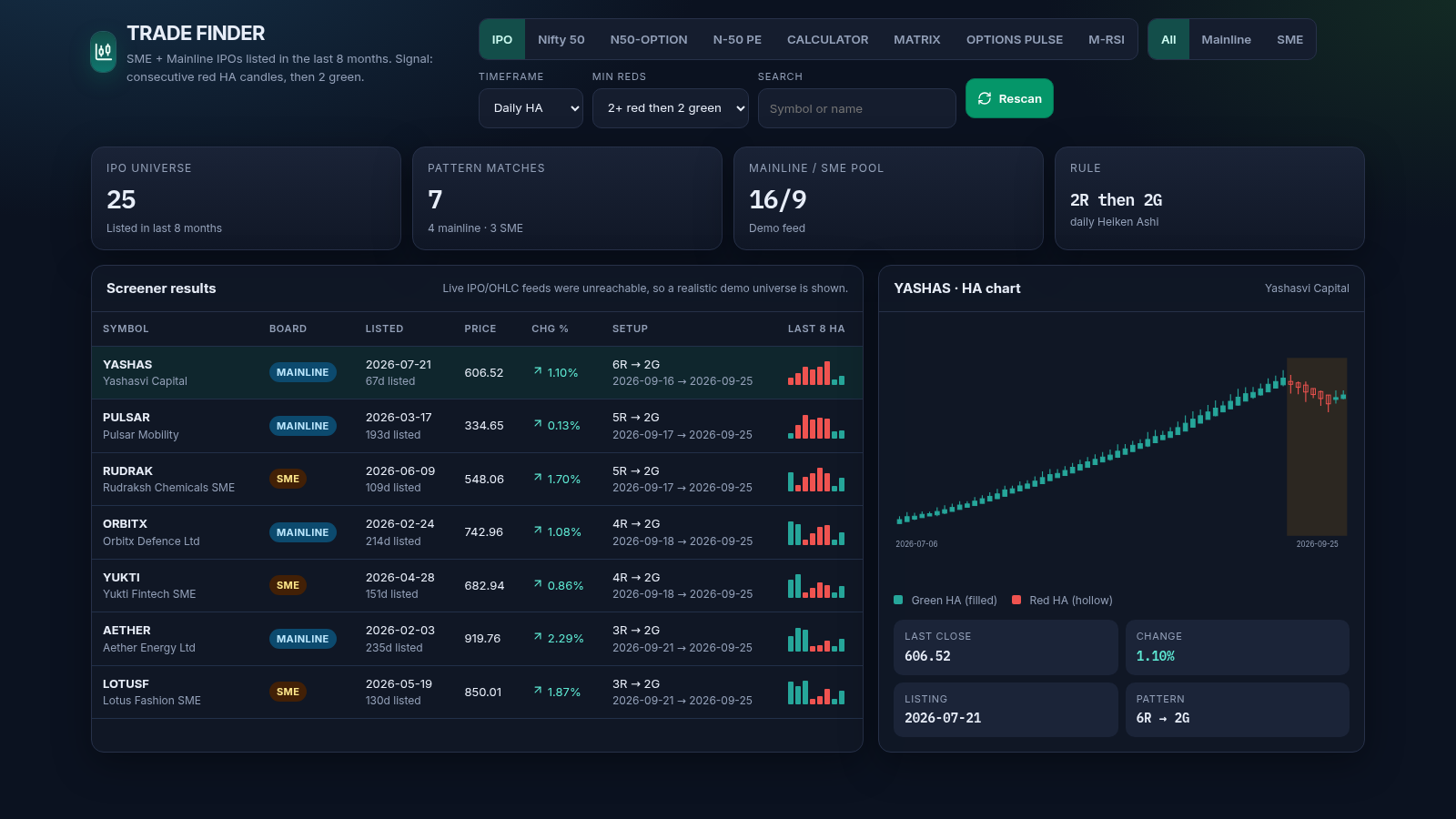Click the YASHAS last 8 HA sparkline
1456x819 pixels.
816,373
